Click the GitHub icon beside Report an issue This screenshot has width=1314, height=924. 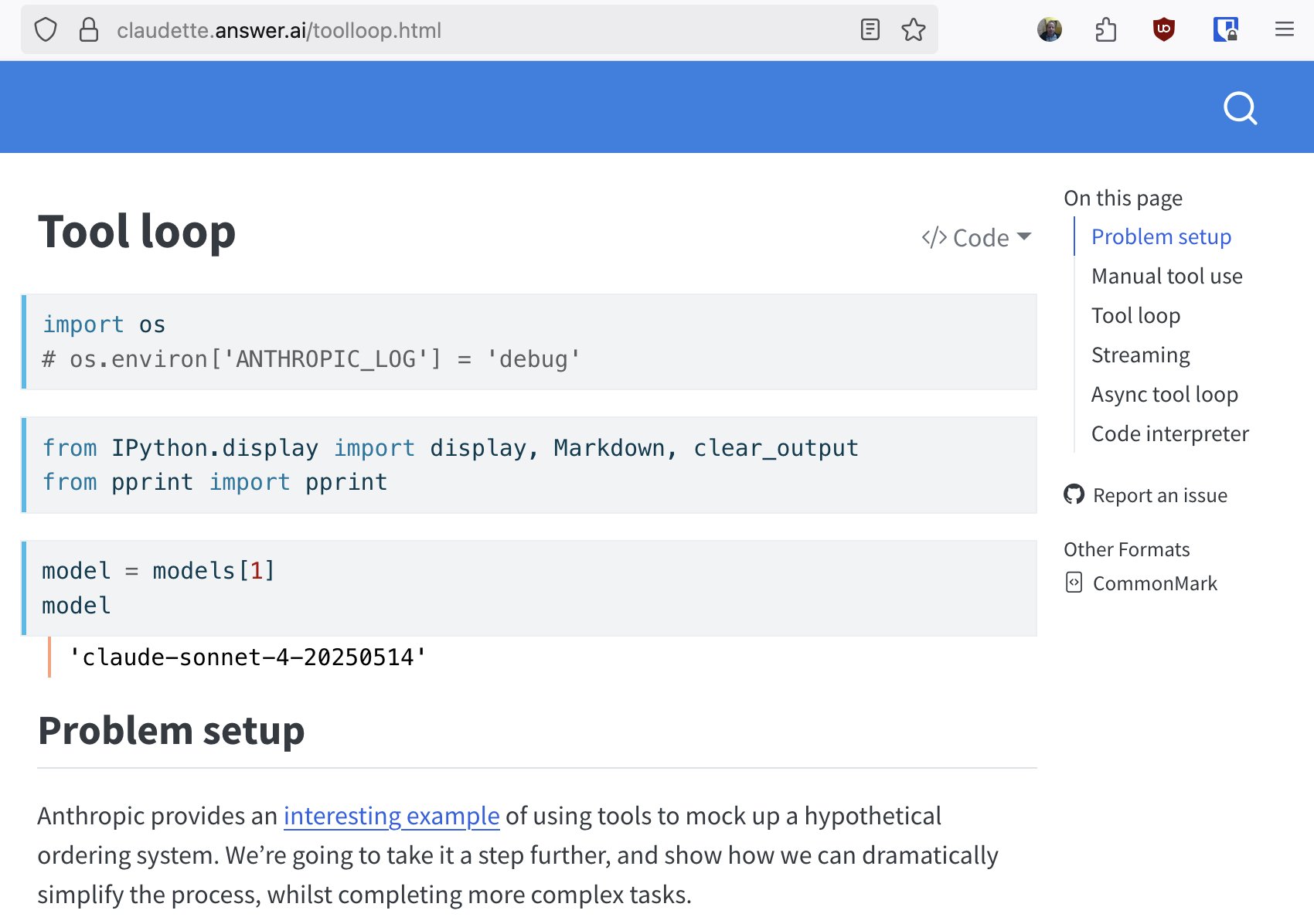pos(1074,494)
